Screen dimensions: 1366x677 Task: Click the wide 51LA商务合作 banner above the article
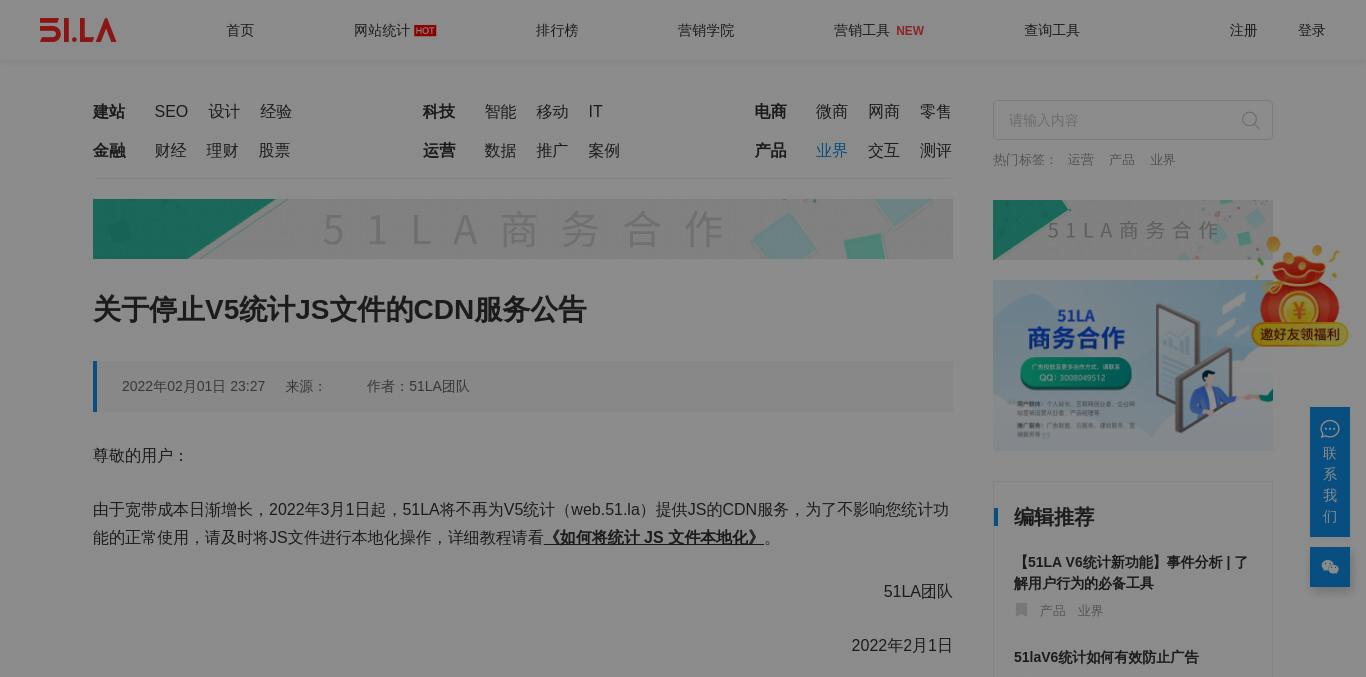tap(523, 229)
